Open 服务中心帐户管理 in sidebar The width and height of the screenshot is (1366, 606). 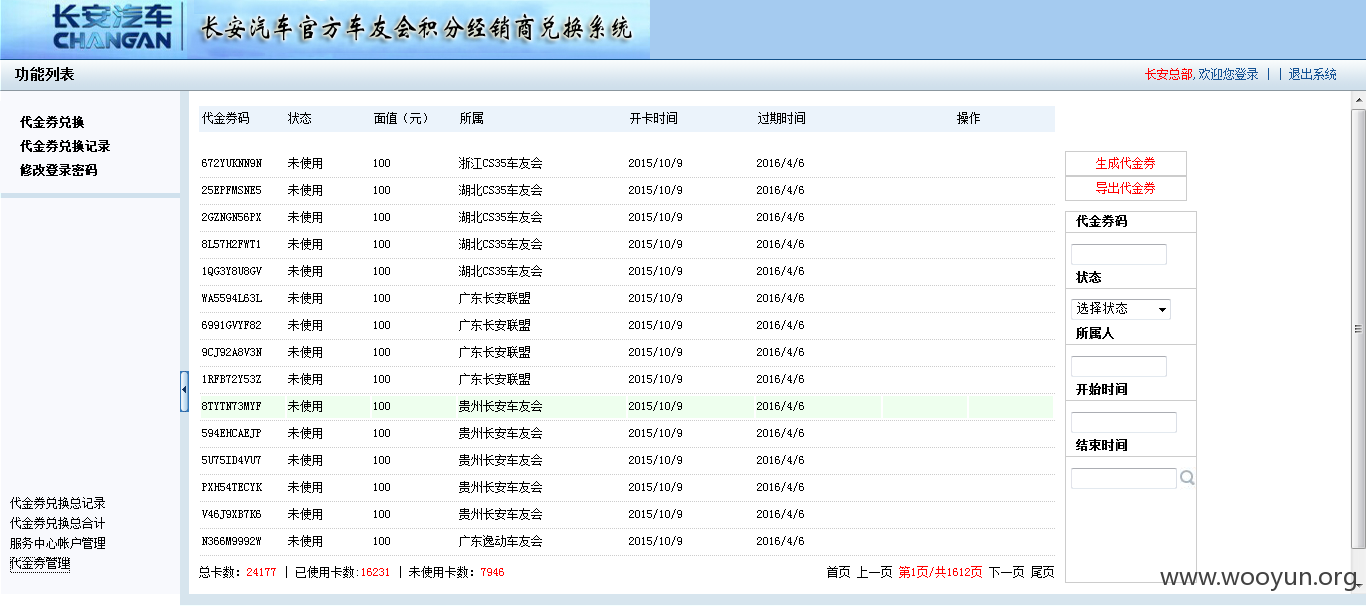coord(58,543)
